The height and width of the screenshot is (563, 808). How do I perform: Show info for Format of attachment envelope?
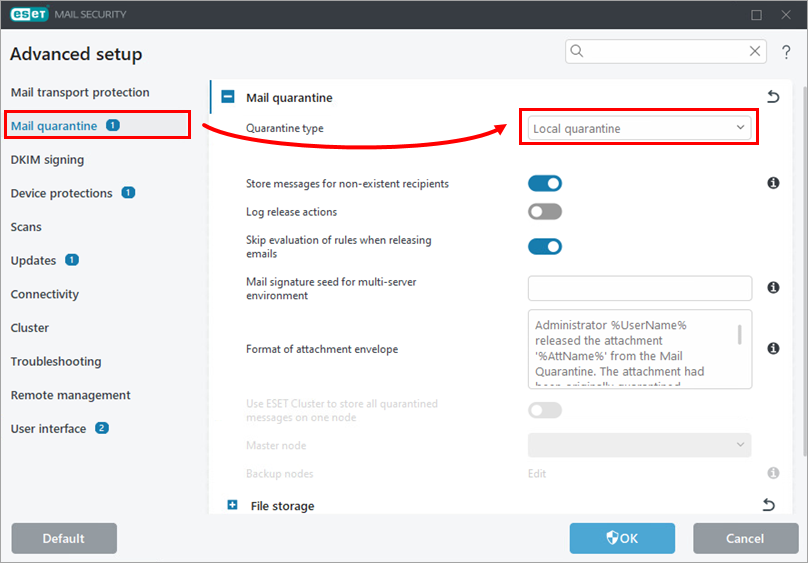click(773, 349)
